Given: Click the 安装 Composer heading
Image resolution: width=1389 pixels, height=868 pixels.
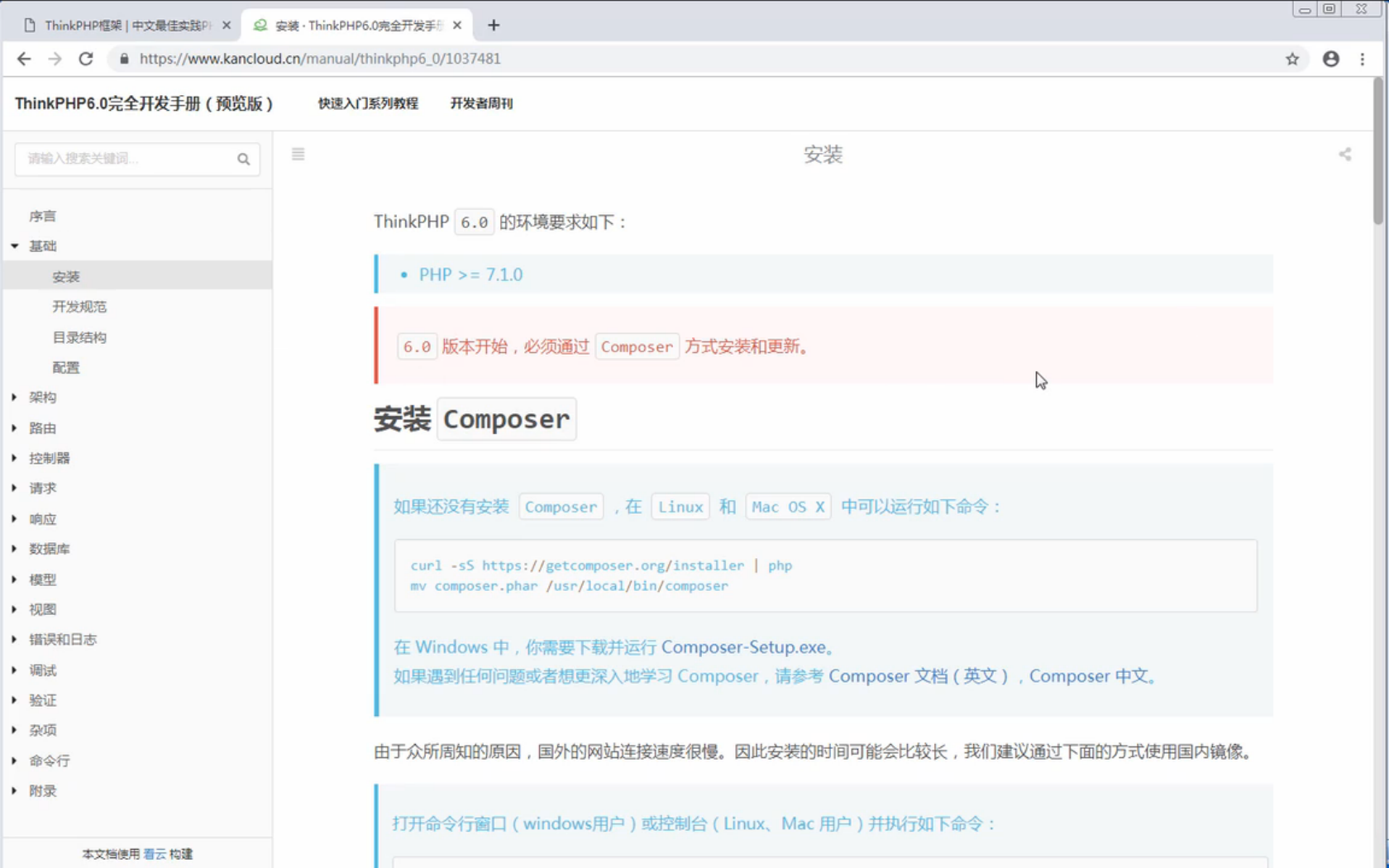Looking at the screenshot, I should (x=475, y=419).
